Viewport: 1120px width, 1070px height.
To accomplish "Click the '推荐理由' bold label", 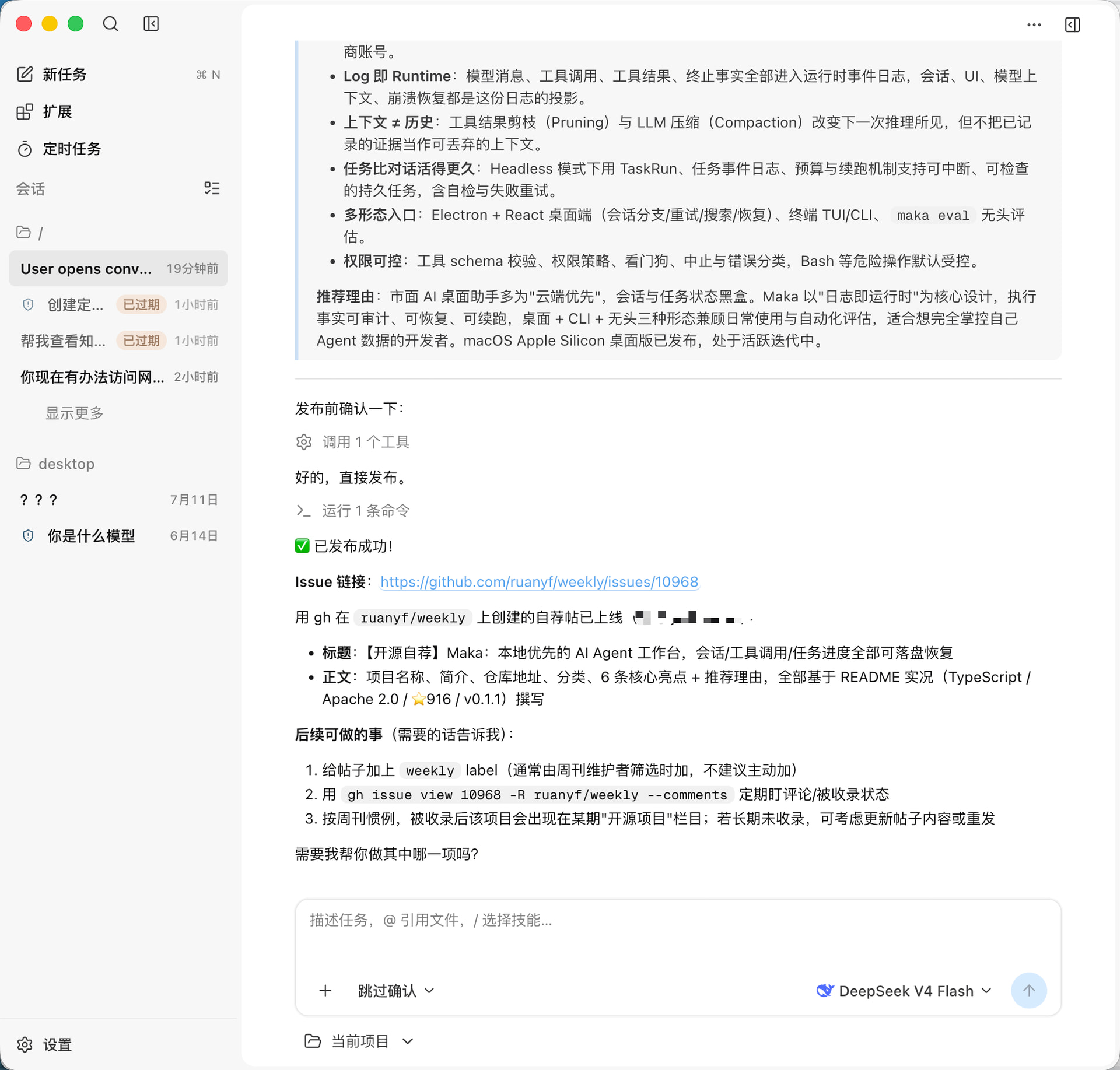I will point(345,296).
